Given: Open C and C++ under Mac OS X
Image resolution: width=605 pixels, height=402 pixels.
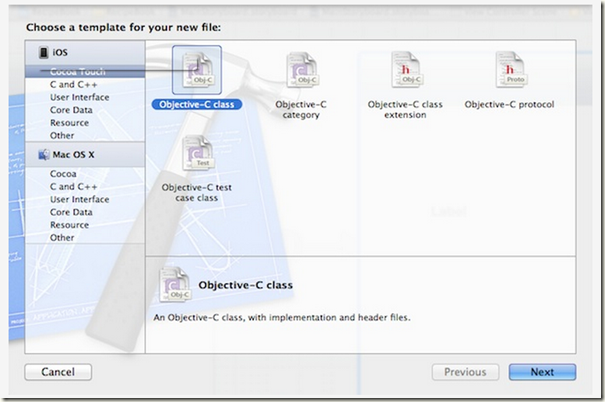Looking at the screenshot, I should 73,186.
